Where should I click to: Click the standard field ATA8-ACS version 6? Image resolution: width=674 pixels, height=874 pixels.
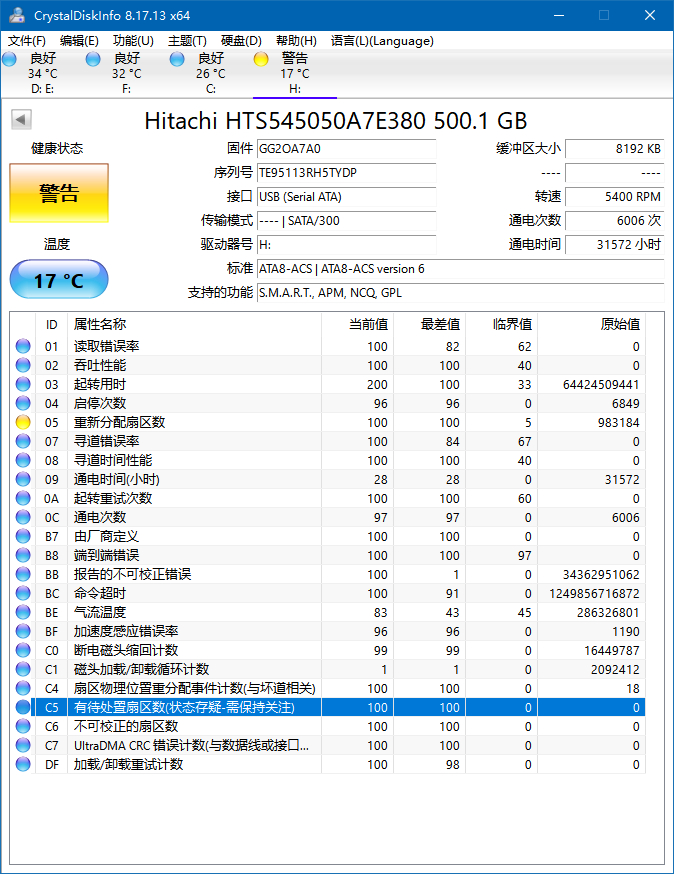coord(460,269)
